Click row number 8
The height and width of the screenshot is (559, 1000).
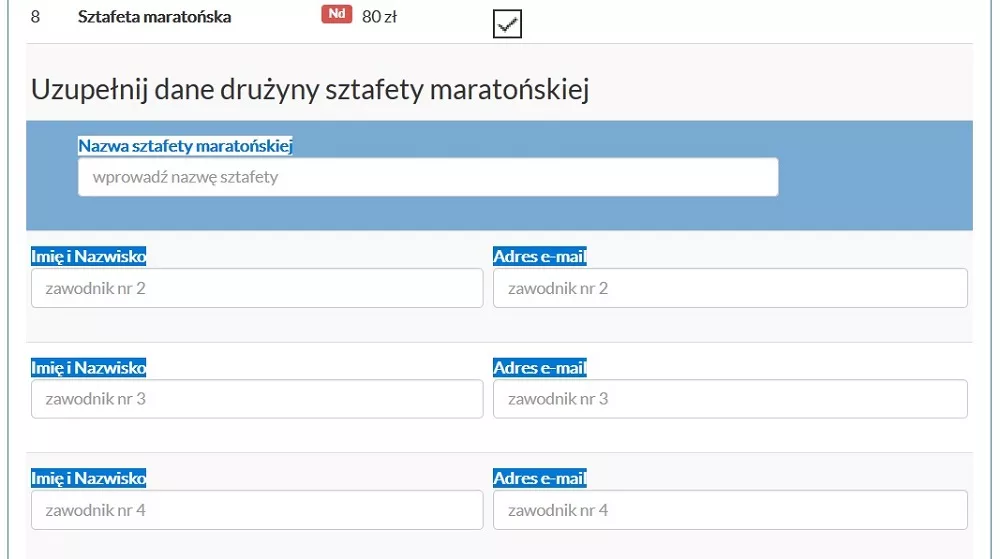pos(36,17)
